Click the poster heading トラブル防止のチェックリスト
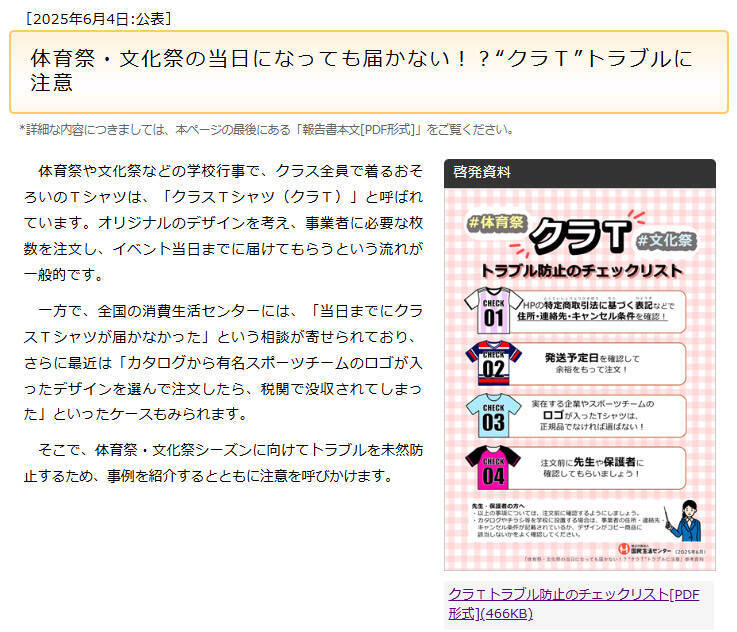Viewport: 737px width, 632px height. click(581, 271)
